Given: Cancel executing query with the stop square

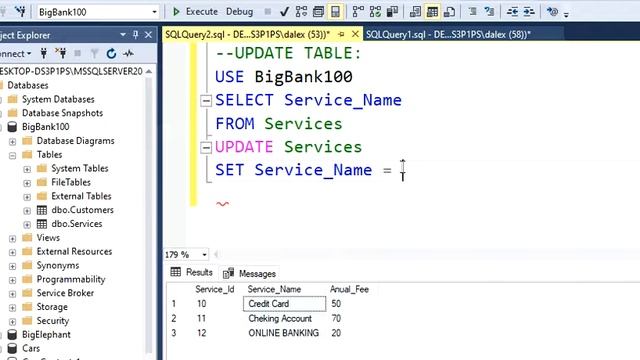Looking at the screenshot, I should 267,11.
